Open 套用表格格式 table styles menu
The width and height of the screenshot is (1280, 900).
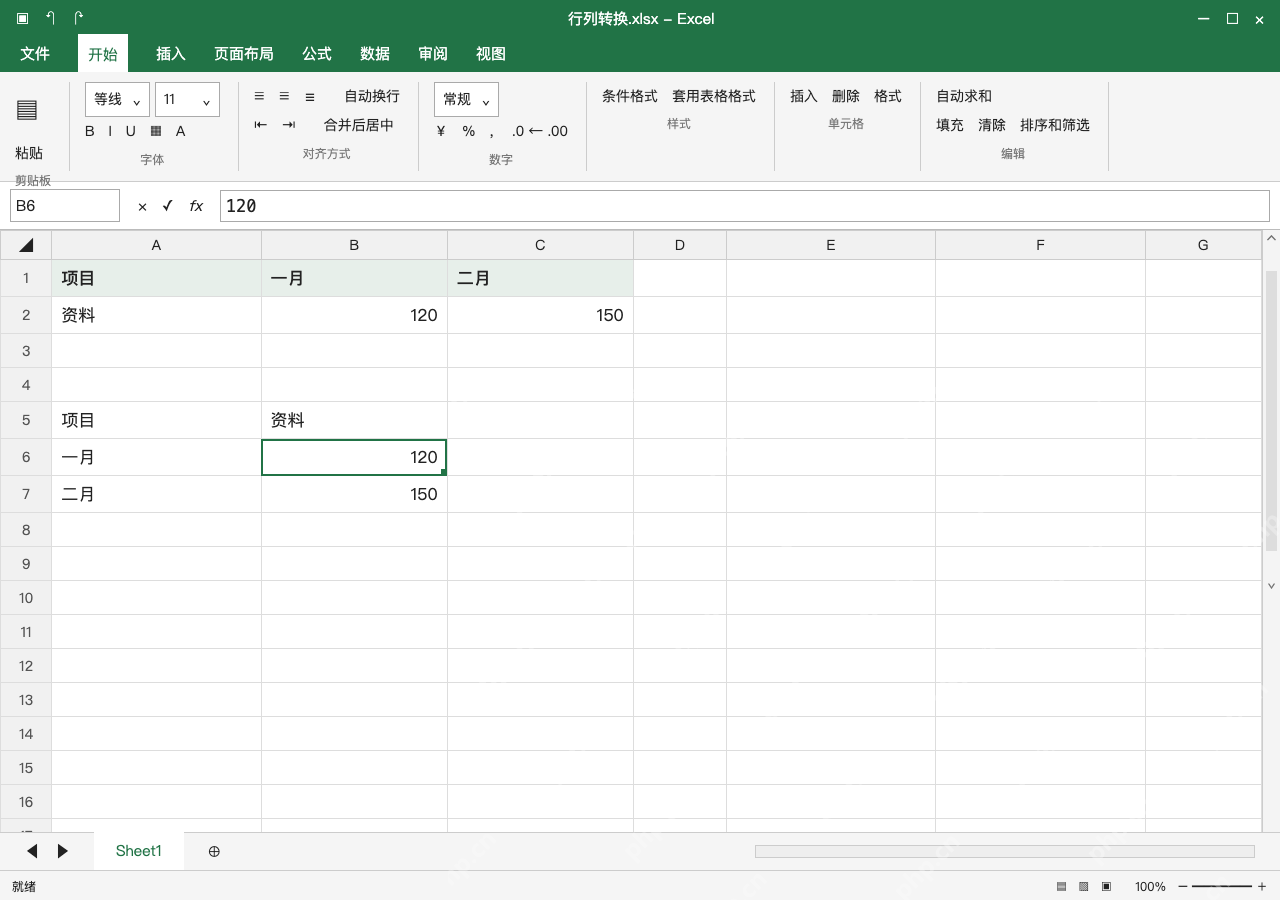point(714,96)
